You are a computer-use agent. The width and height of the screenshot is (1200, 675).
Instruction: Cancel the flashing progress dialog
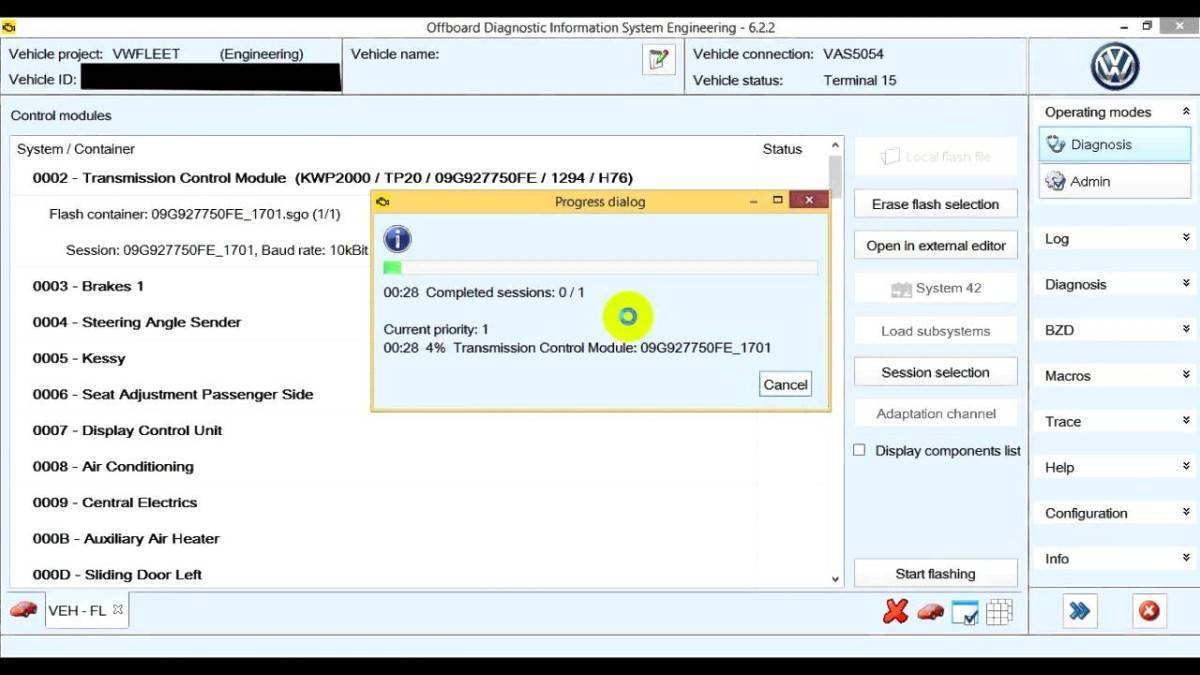[785, 384]
